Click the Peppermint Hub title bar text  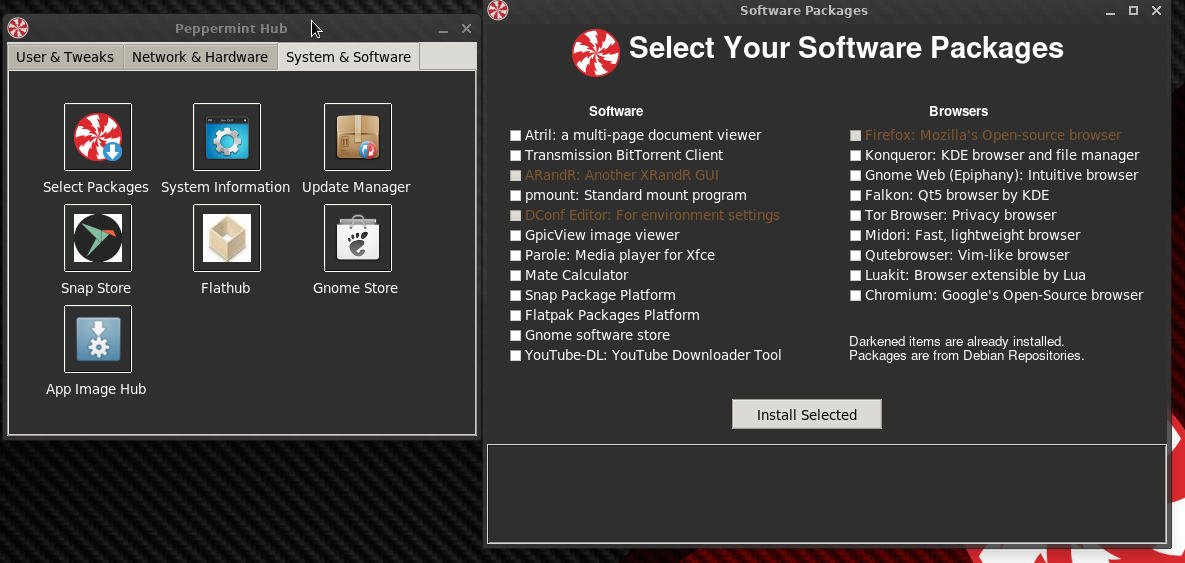pyautogui.click(x=231, y=29)
